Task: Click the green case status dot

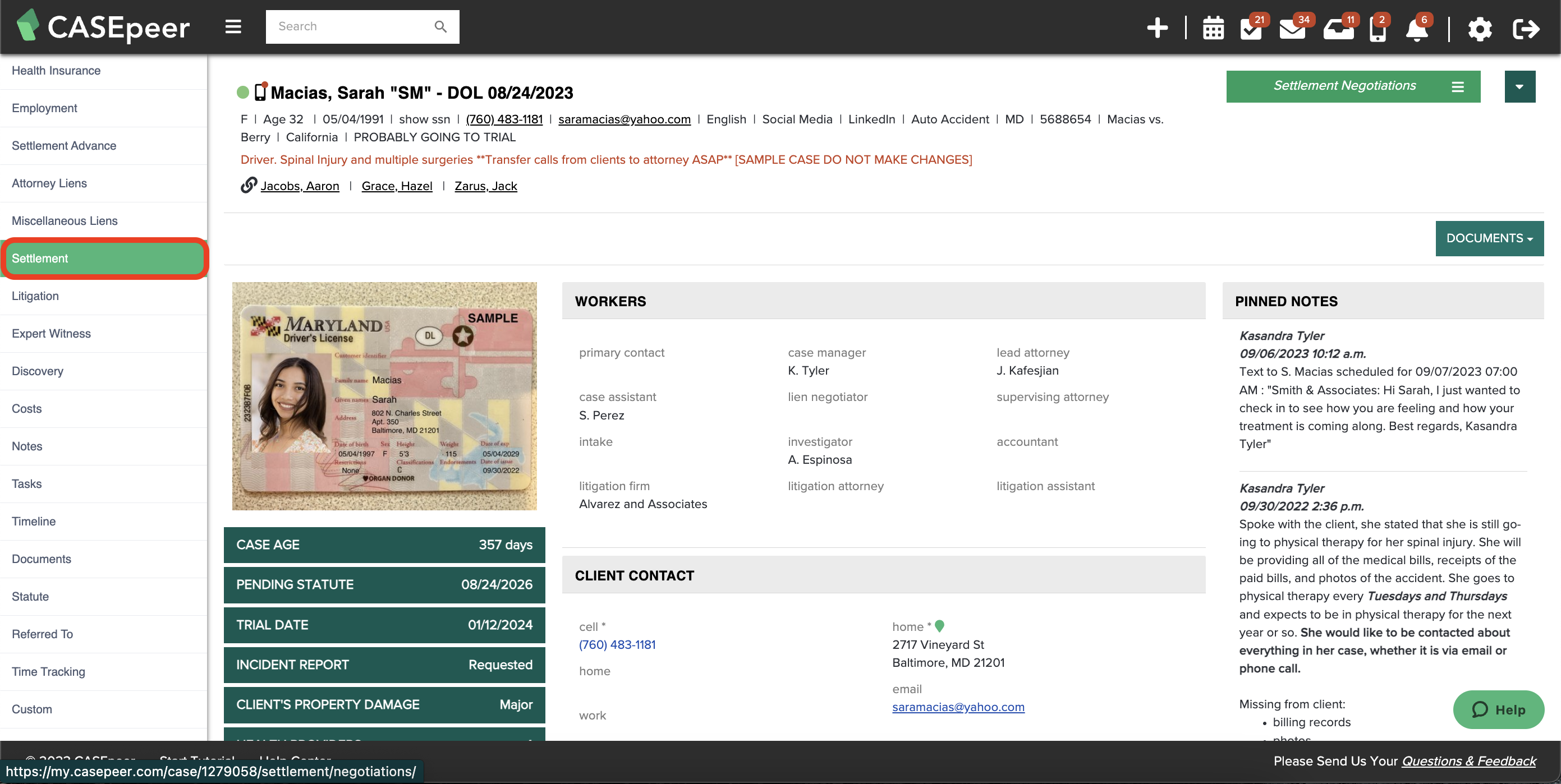Action: click(x=243, y=92)
